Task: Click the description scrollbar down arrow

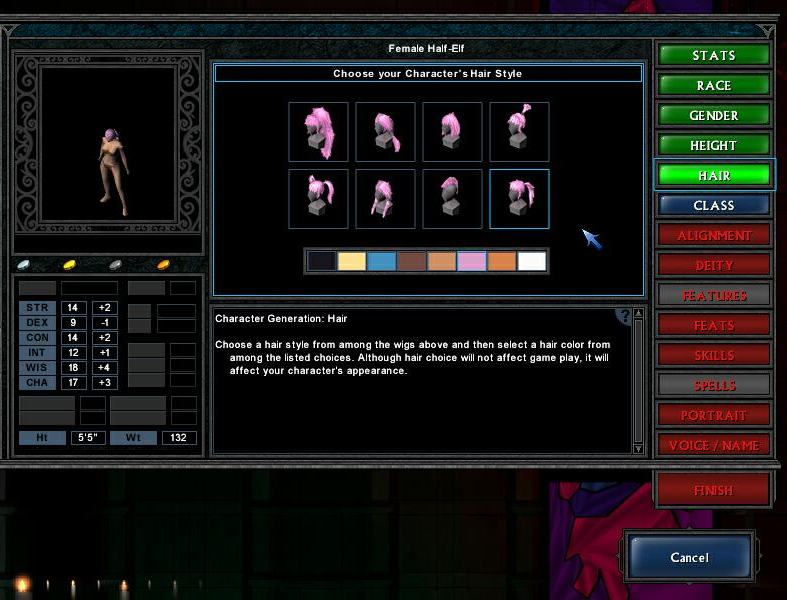Action: click(639, 447)
